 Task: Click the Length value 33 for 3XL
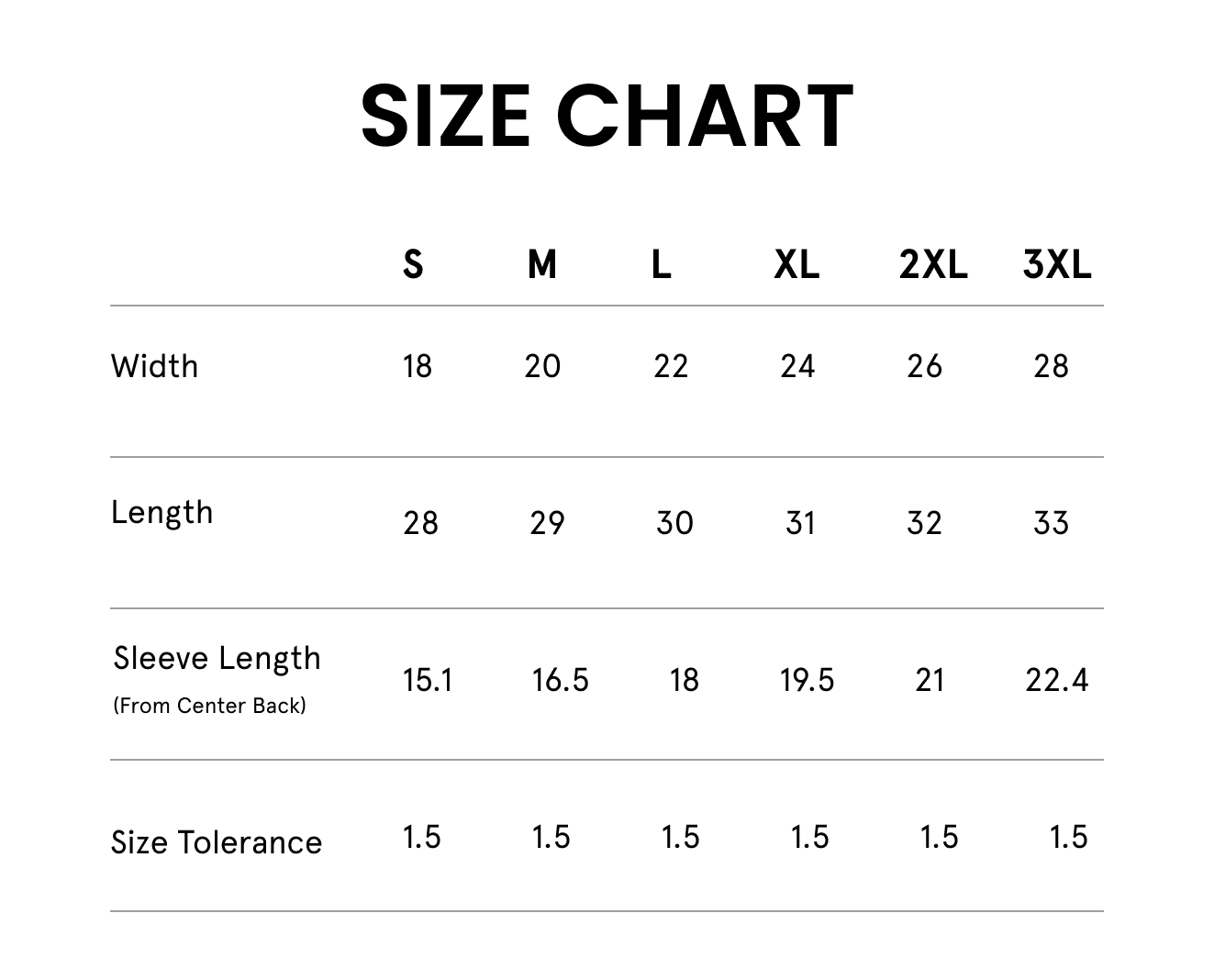point(1052,523)
